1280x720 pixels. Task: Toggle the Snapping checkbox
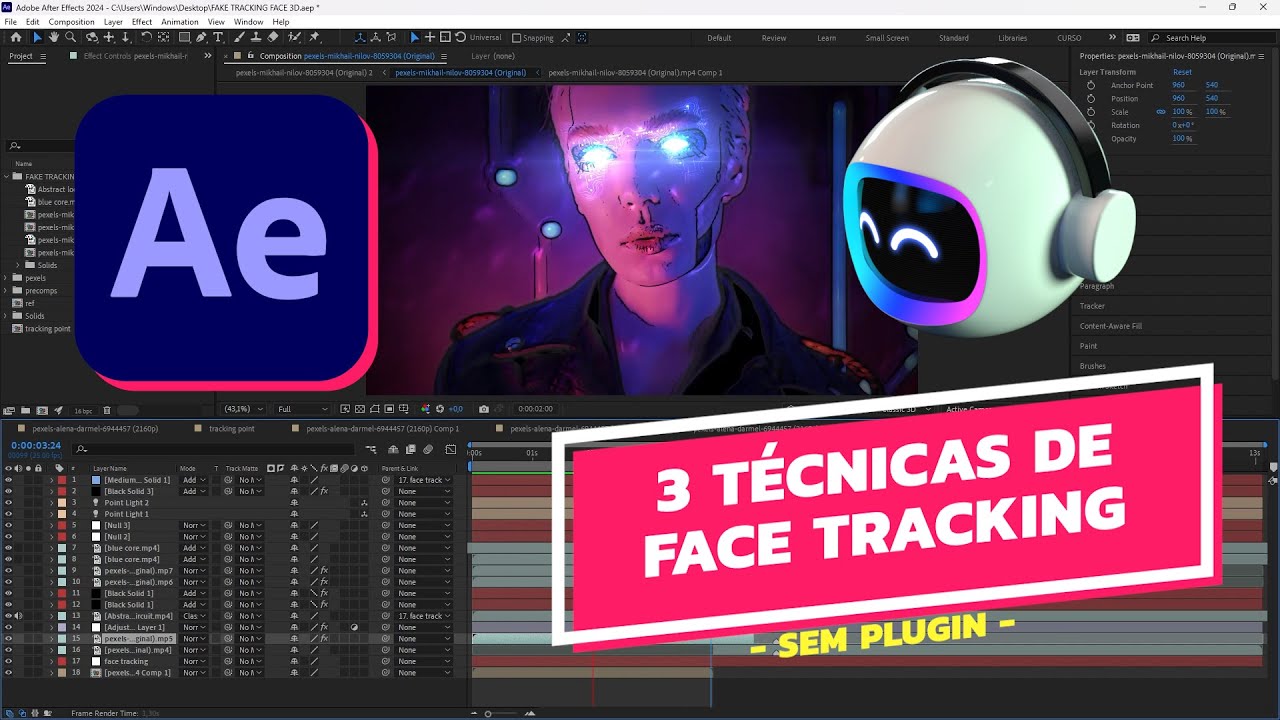click(517, 38)
